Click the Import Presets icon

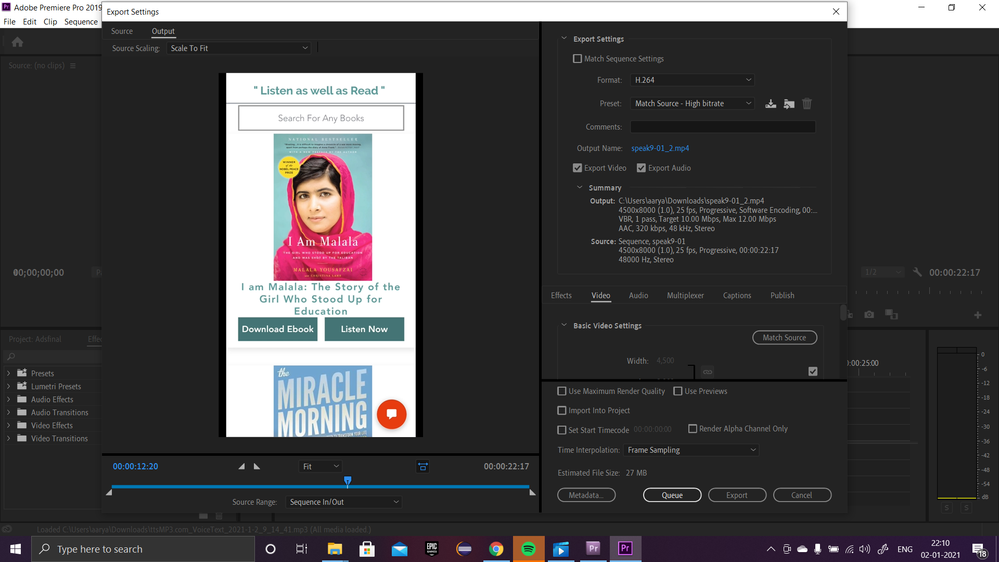(789, 104)
